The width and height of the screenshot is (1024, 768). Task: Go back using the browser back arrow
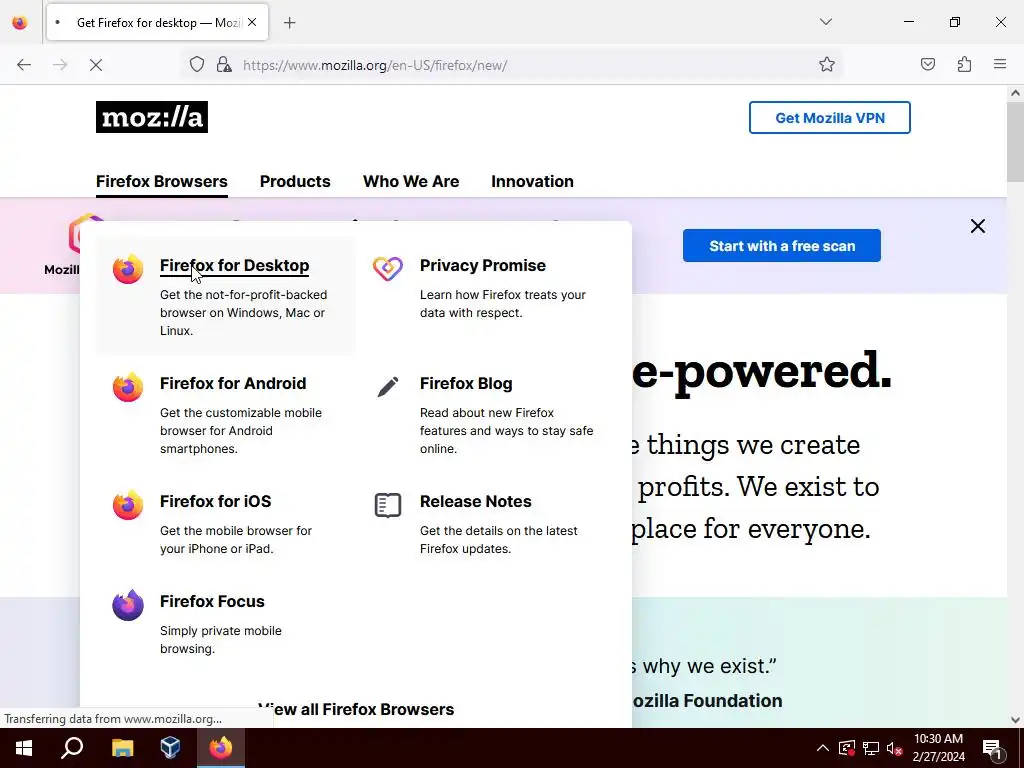coord(24,65)
